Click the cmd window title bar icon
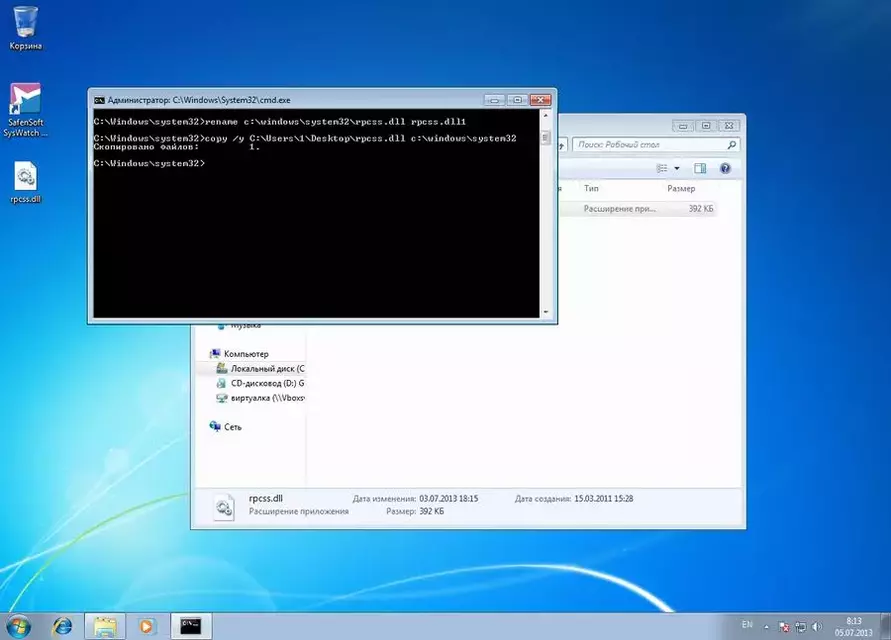 click(x=99, y=100)
